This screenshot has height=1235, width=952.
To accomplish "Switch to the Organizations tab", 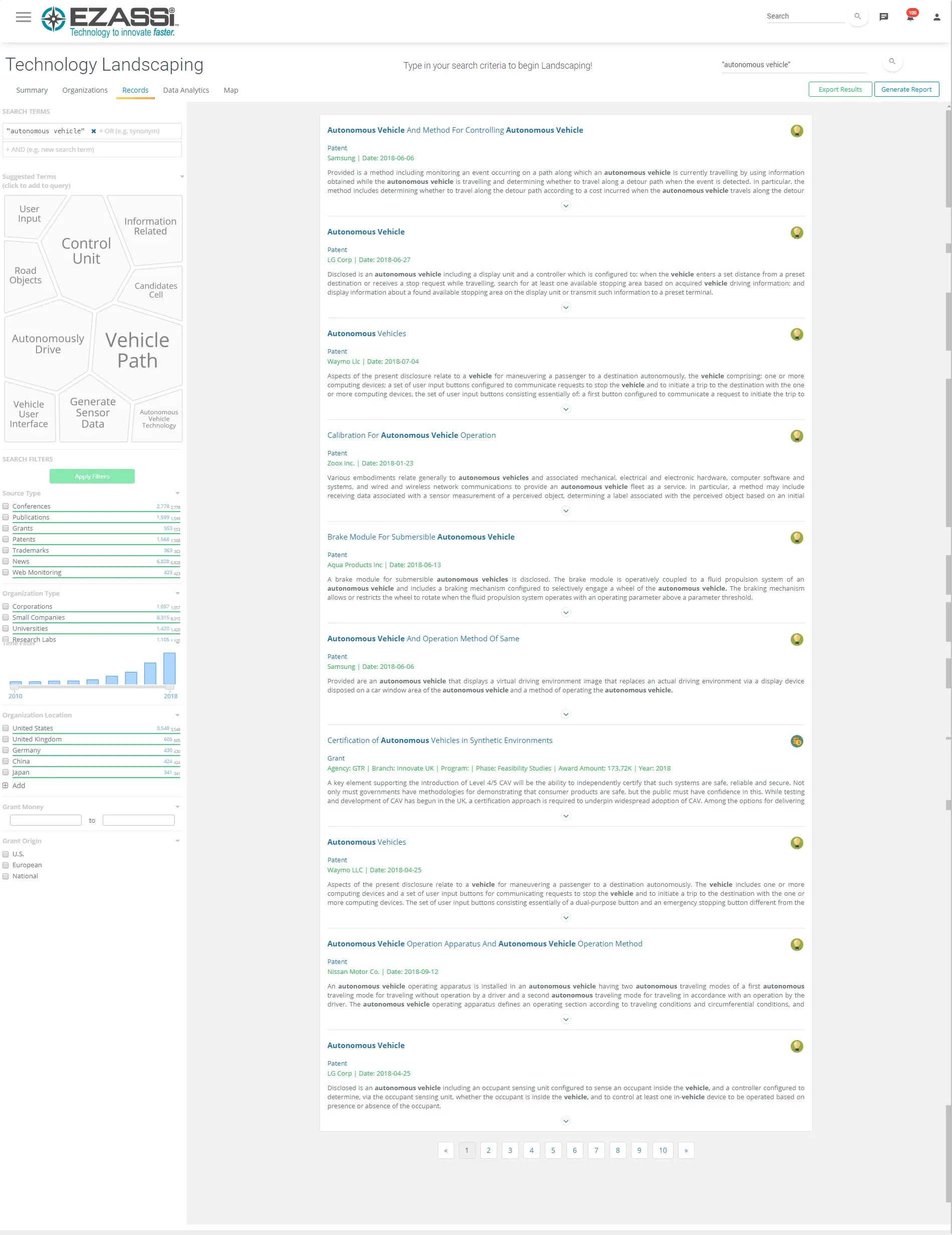I will [85, 90].
